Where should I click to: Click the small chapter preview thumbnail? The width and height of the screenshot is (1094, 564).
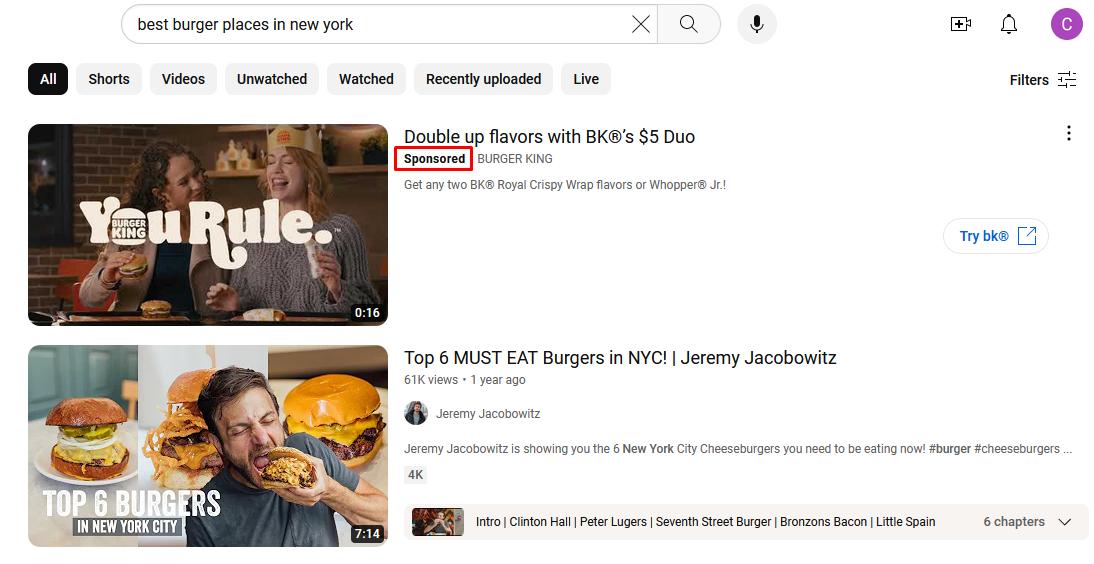point(437,522)
